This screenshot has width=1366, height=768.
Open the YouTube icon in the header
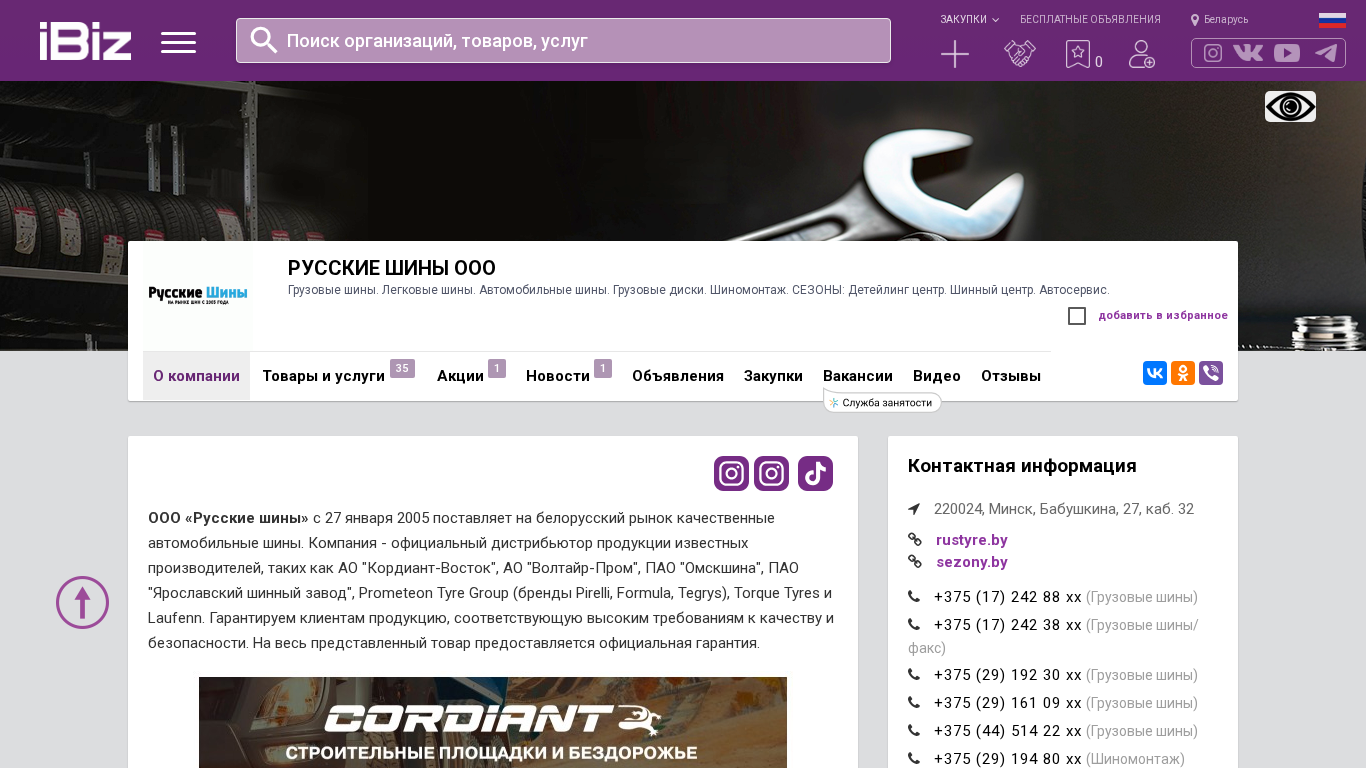point(1287,53)
